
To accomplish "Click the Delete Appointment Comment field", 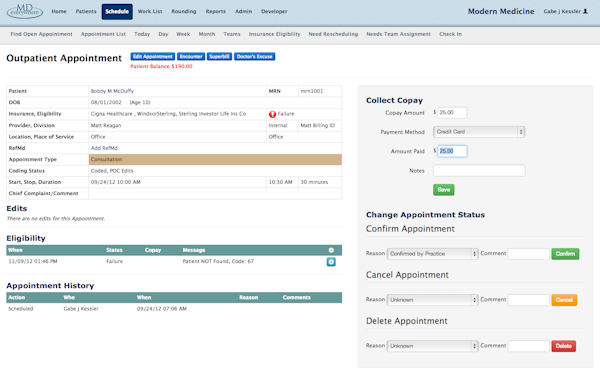I will tap(528, 346).
